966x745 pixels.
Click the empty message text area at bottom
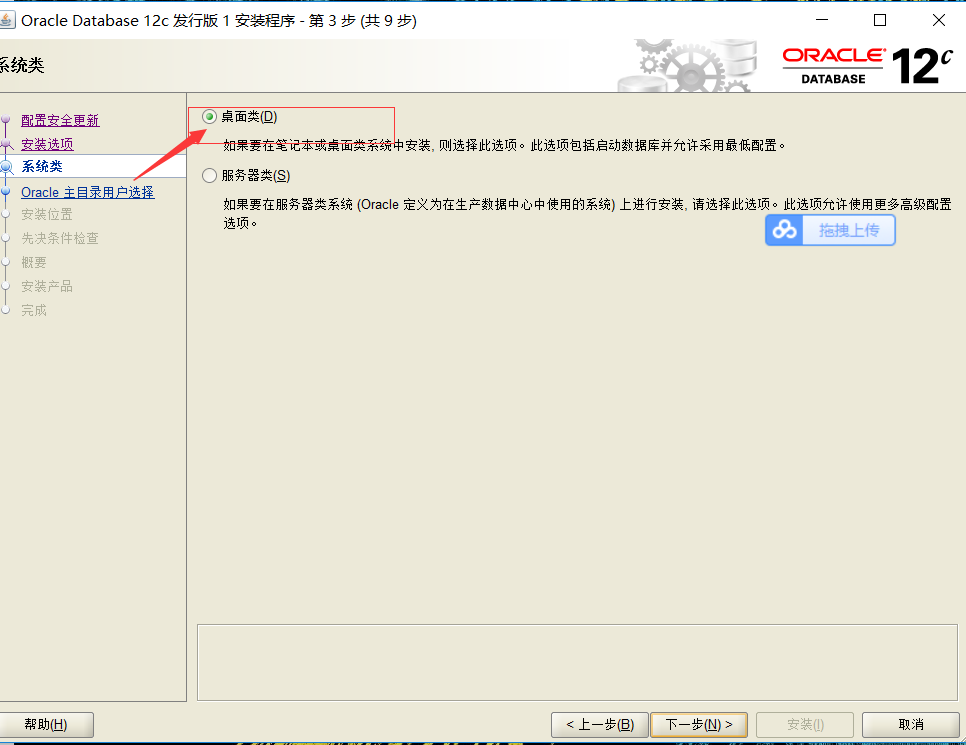[577, 662]
